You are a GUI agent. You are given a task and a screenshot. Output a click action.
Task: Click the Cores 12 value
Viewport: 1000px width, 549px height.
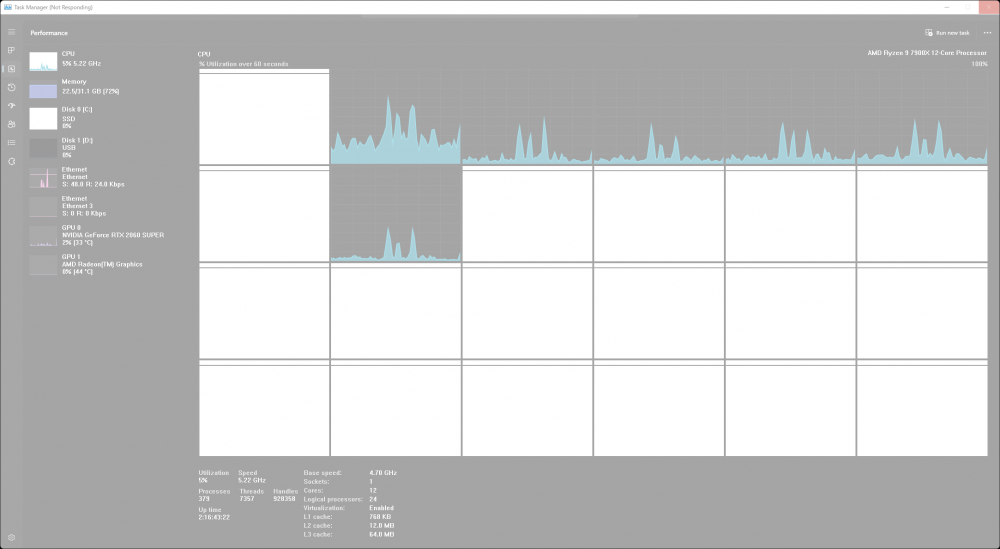[372, 490]
